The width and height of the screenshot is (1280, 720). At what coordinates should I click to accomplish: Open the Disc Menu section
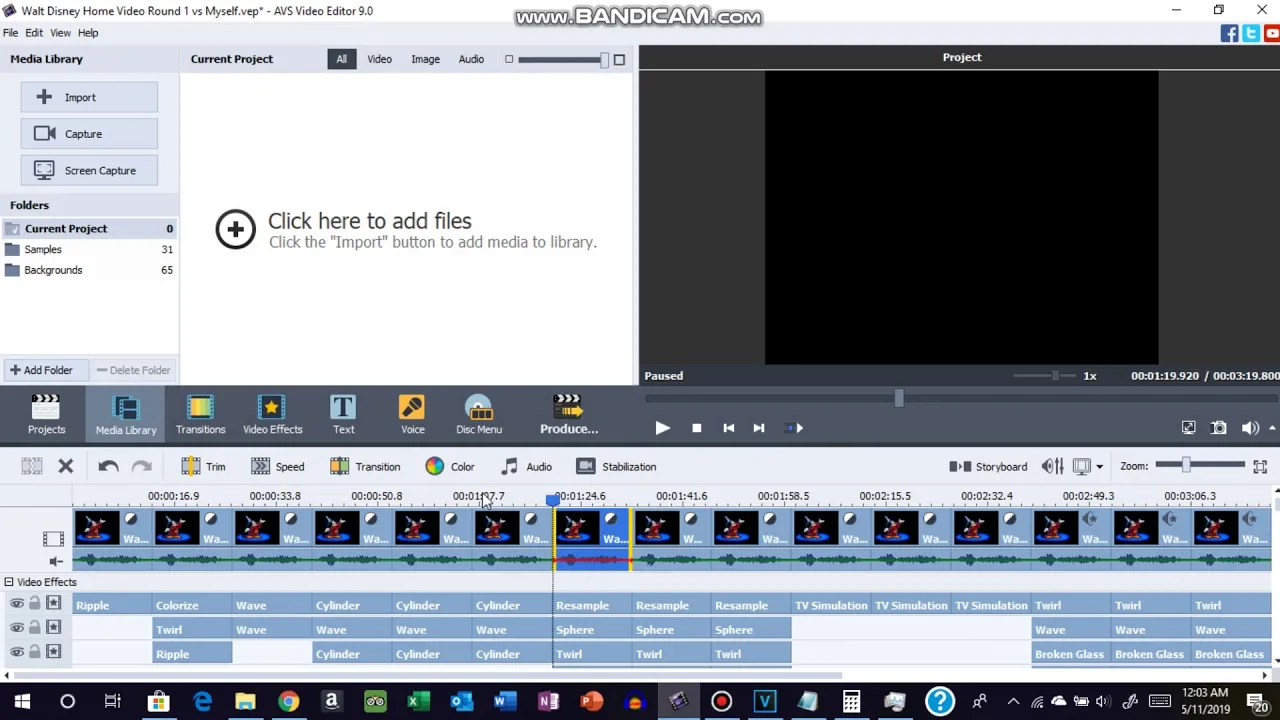pyautogui.click(x=479, y=414)
